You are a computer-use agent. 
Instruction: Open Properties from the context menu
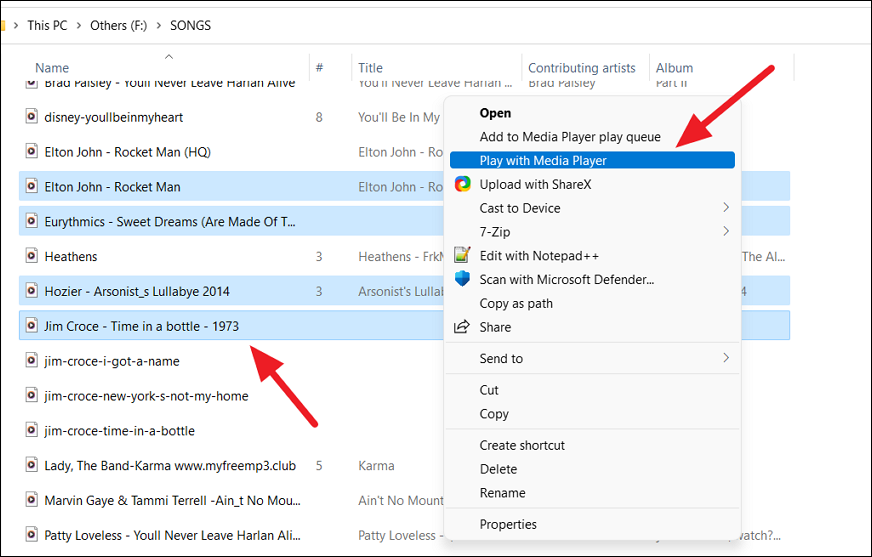click(x=508, y=524)
